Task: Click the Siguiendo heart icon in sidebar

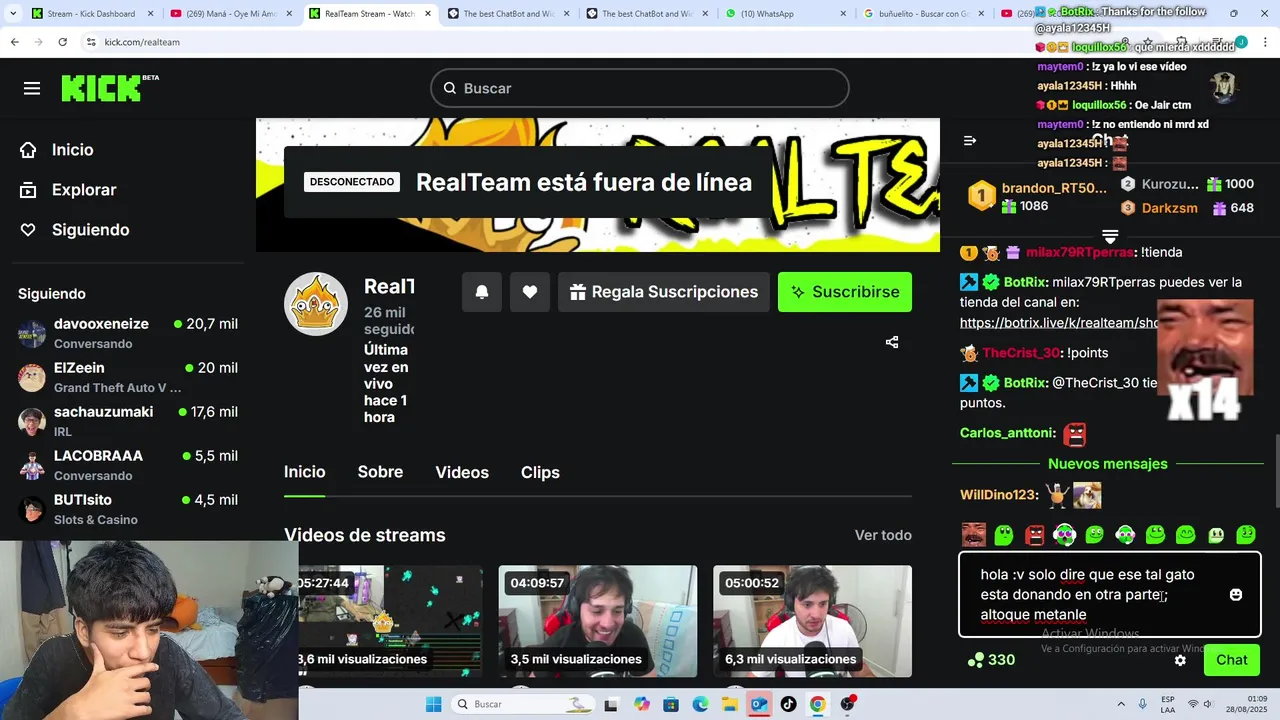Action: pyautogui.click(x=28, y=230)
